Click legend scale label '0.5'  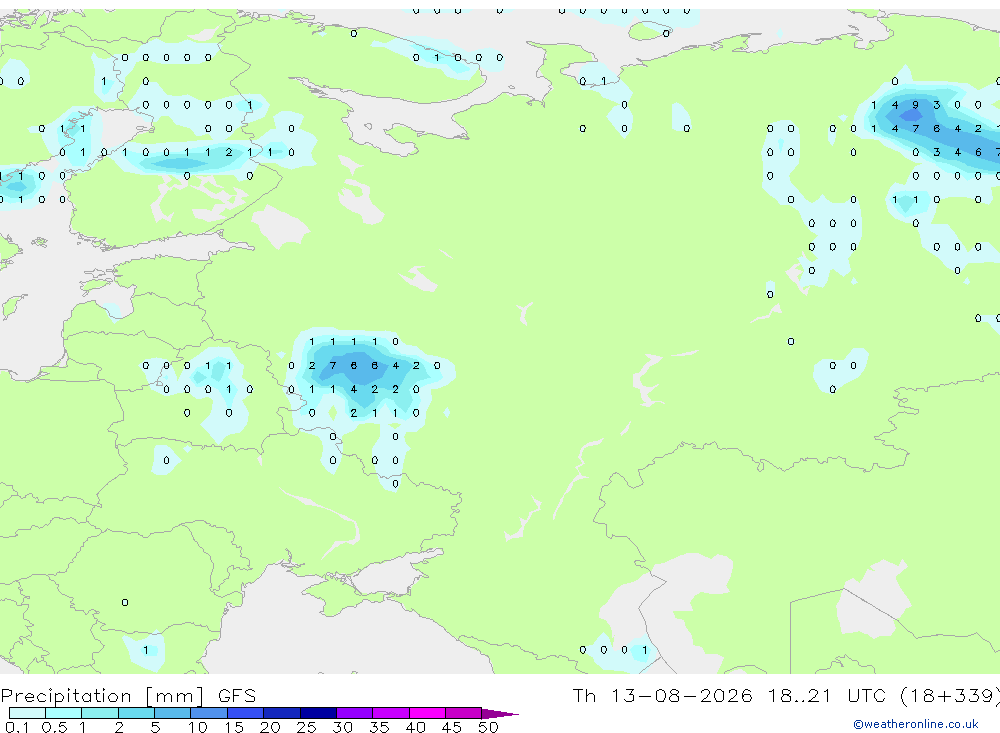(54, 727)
